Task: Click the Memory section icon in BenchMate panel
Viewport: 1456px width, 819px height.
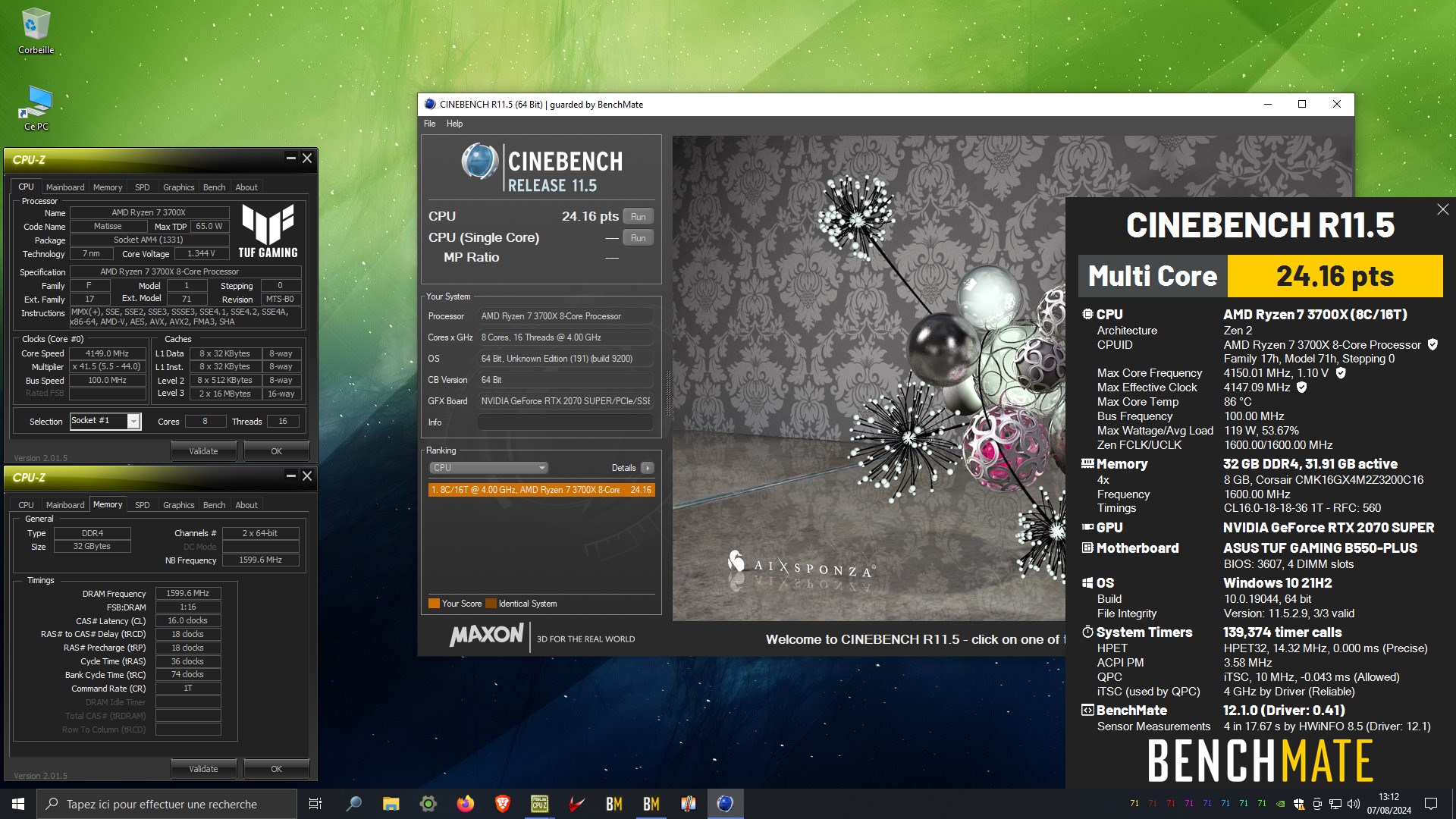Action: [1087, 463]
